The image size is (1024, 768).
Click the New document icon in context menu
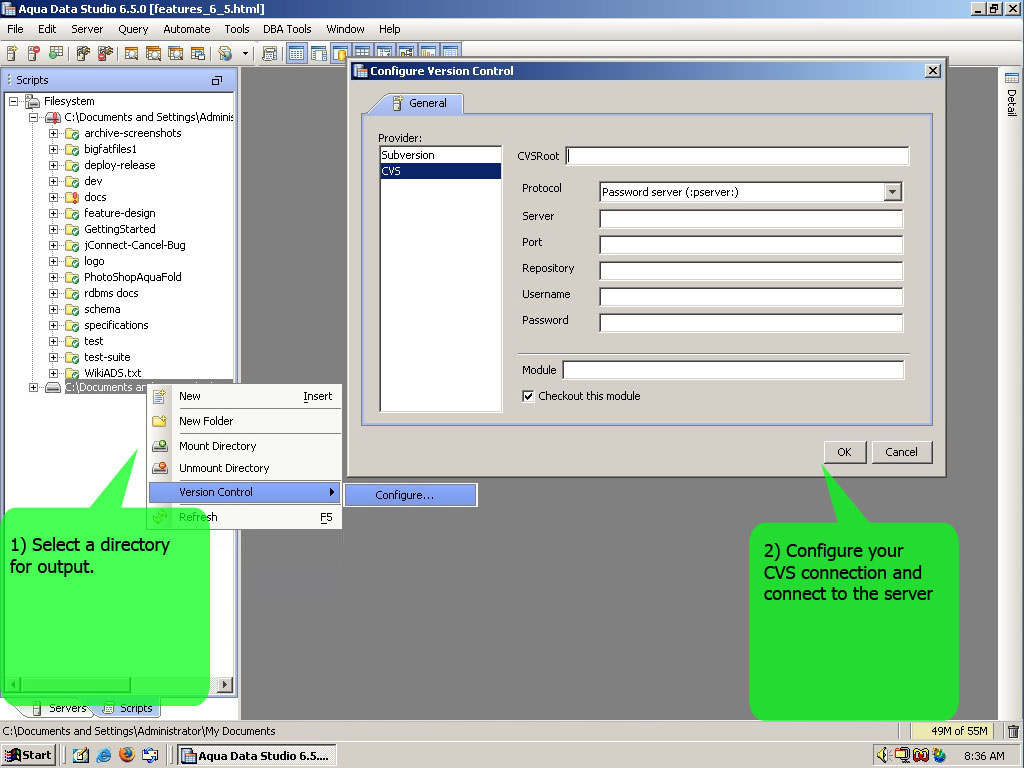tap(159, 396)
